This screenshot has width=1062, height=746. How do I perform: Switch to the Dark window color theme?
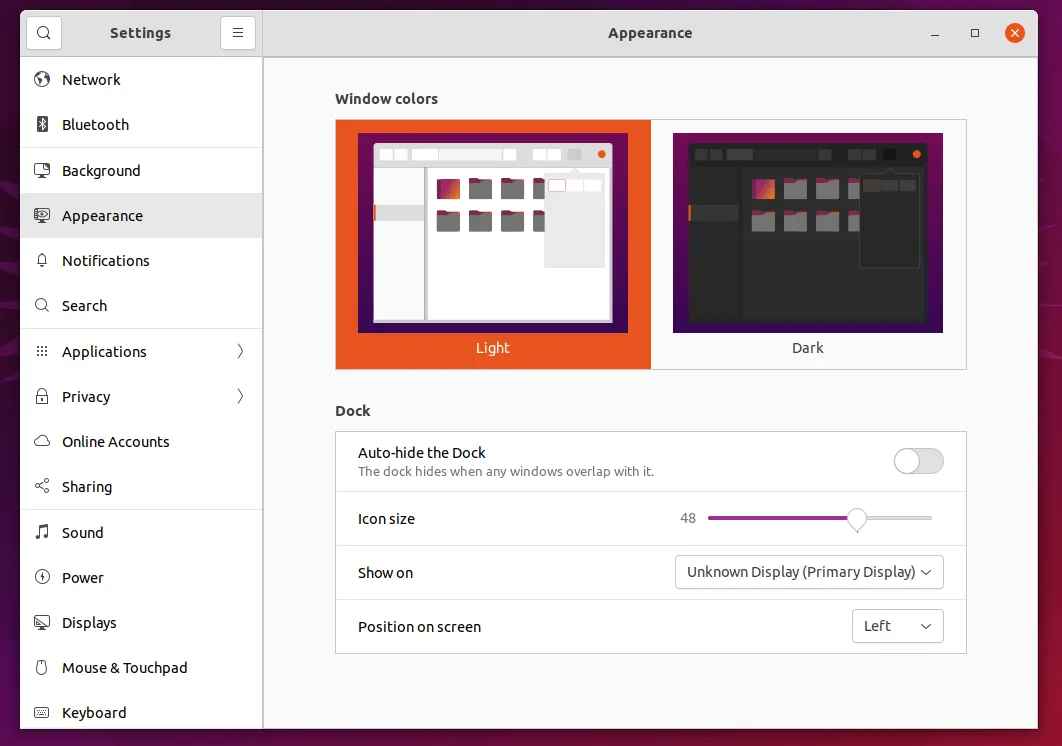(808, 244)
